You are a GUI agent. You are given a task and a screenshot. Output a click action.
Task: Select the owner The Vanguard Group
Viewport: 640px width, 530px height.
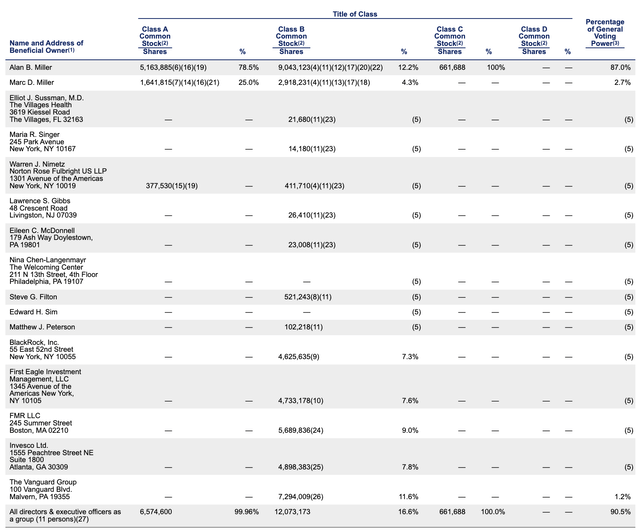(43, 482)
